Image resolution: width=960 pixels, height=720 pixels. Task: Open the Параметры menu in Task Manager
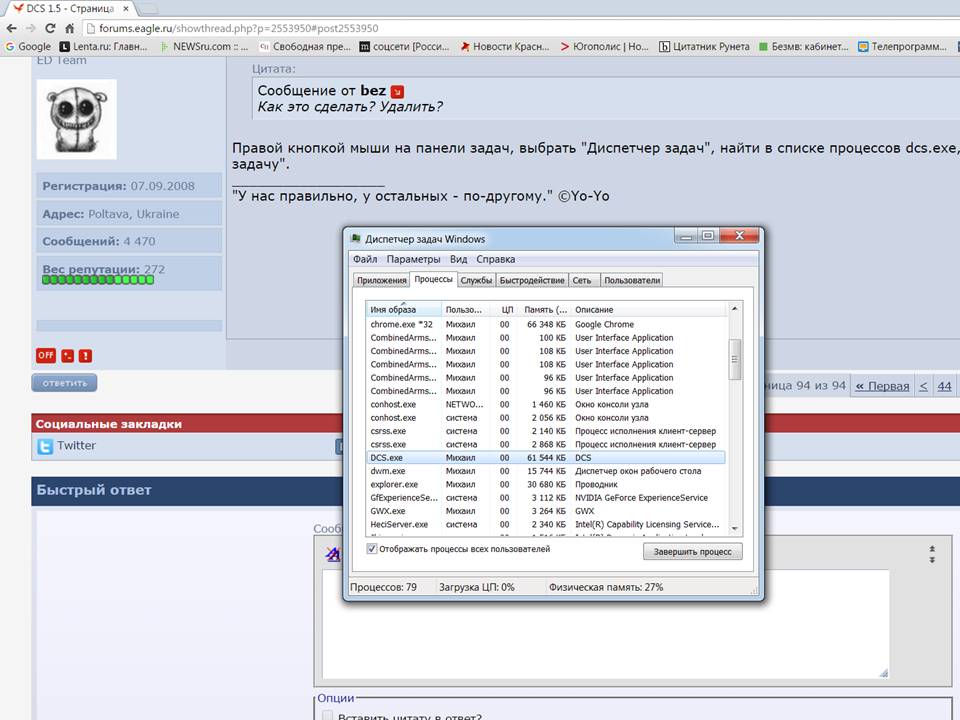tap(413, 259)
